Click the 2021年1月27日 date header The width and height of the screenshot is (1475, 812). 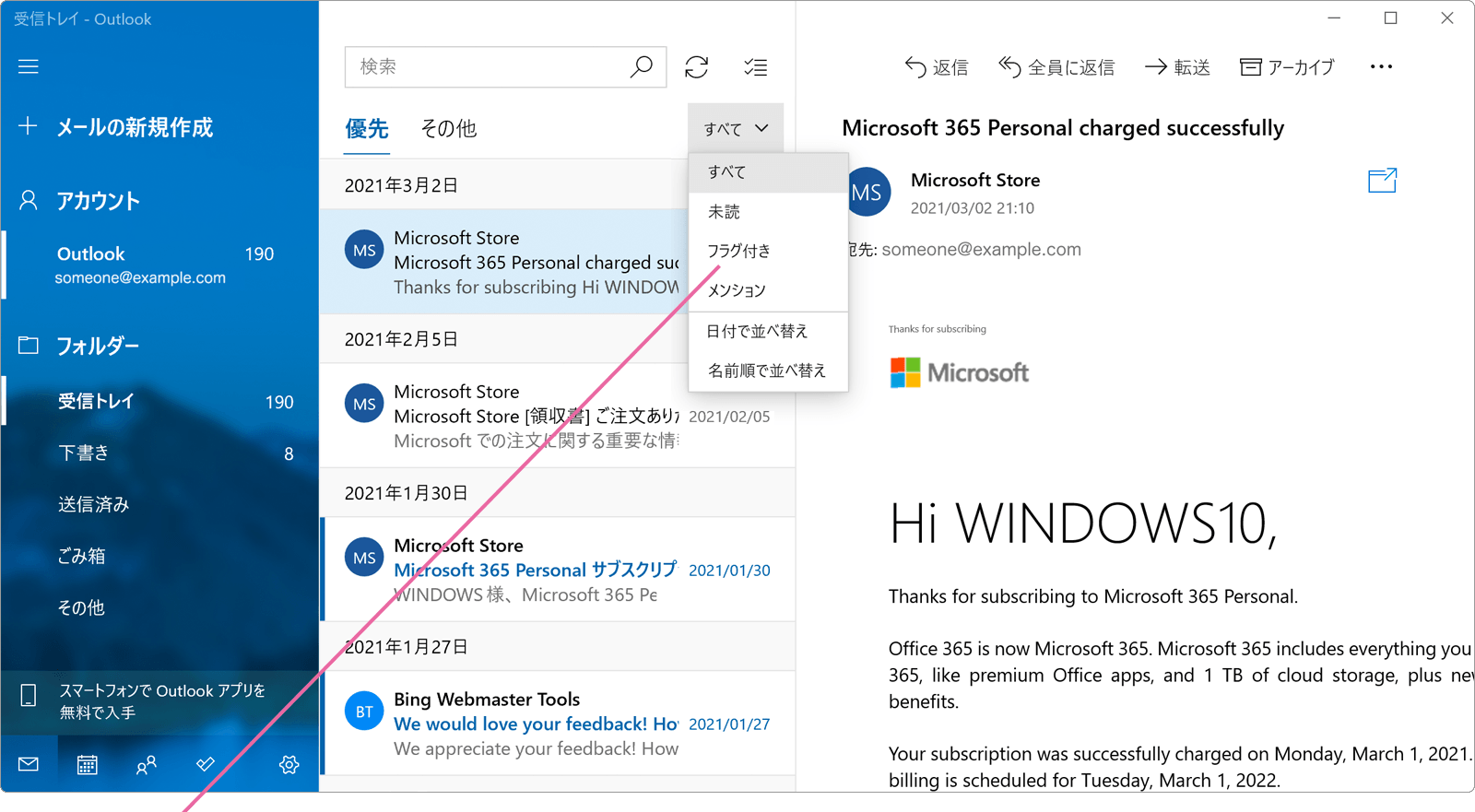[406, 647]
